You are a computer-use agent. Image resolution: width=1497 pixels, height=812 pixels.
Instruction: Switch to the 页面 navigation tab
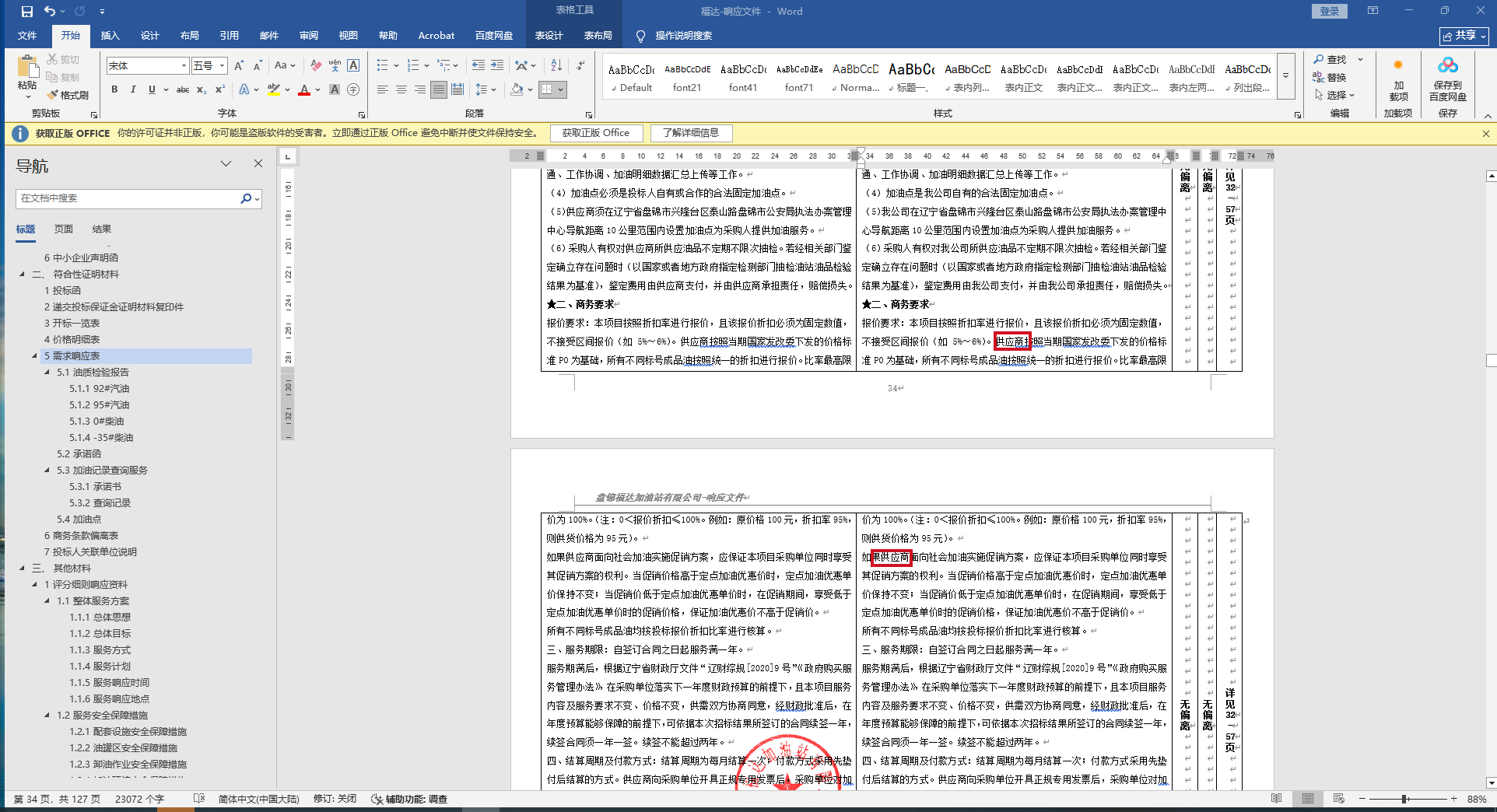pos(64,229)
